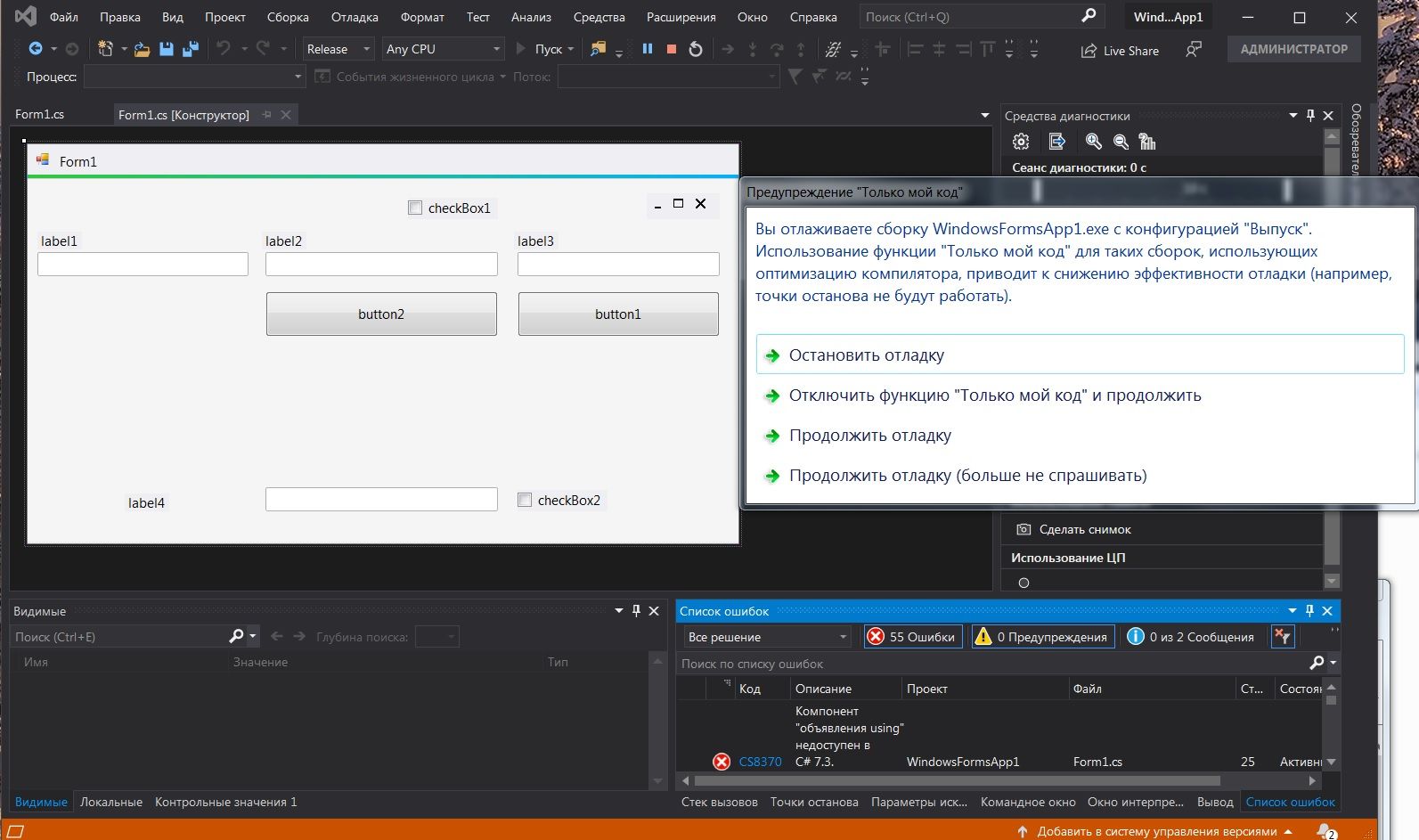Open the Any CPU platform dropdown

click(x=443, y=49)
